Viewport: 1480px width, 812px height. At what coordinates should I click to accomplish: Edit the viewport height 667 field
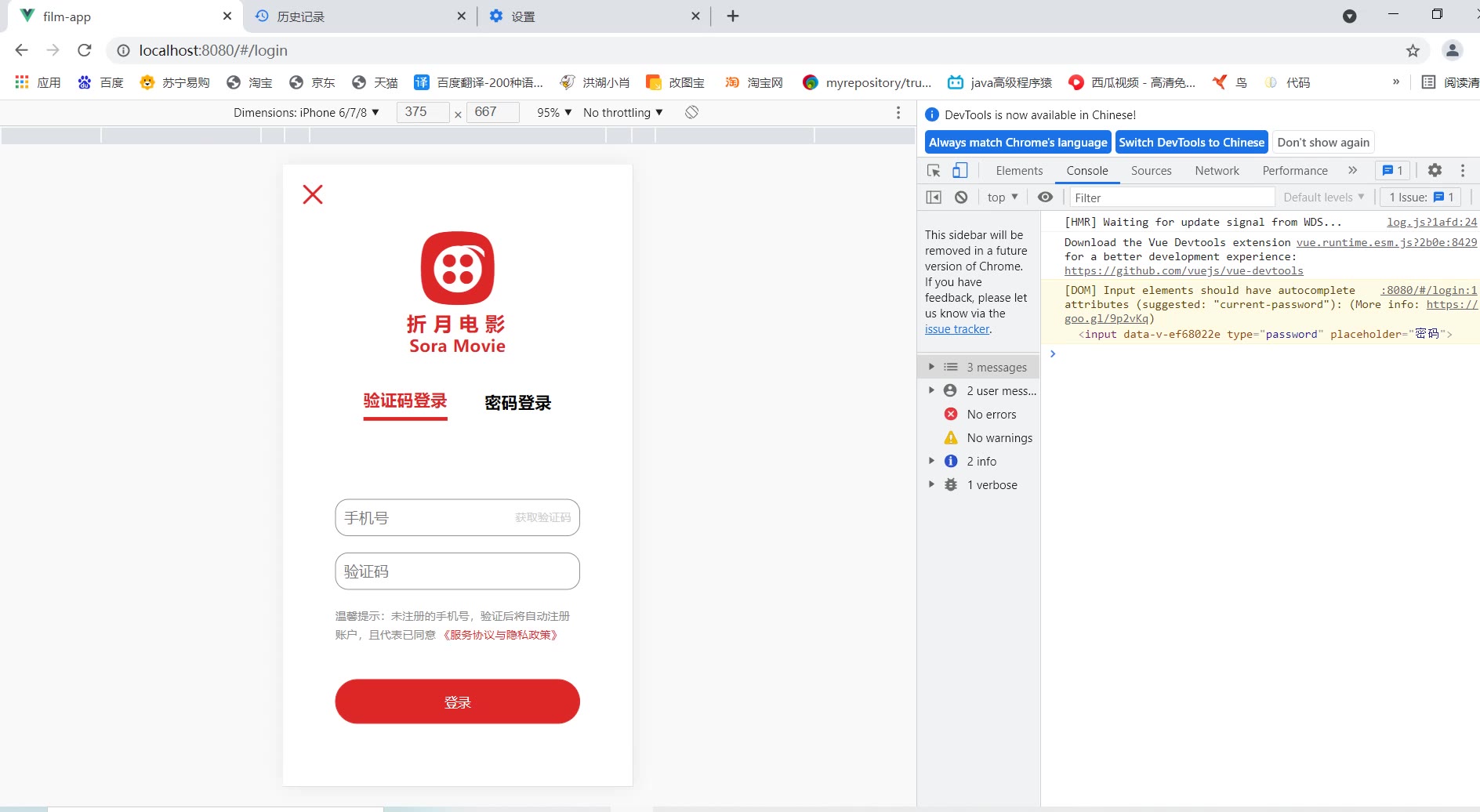492,112
